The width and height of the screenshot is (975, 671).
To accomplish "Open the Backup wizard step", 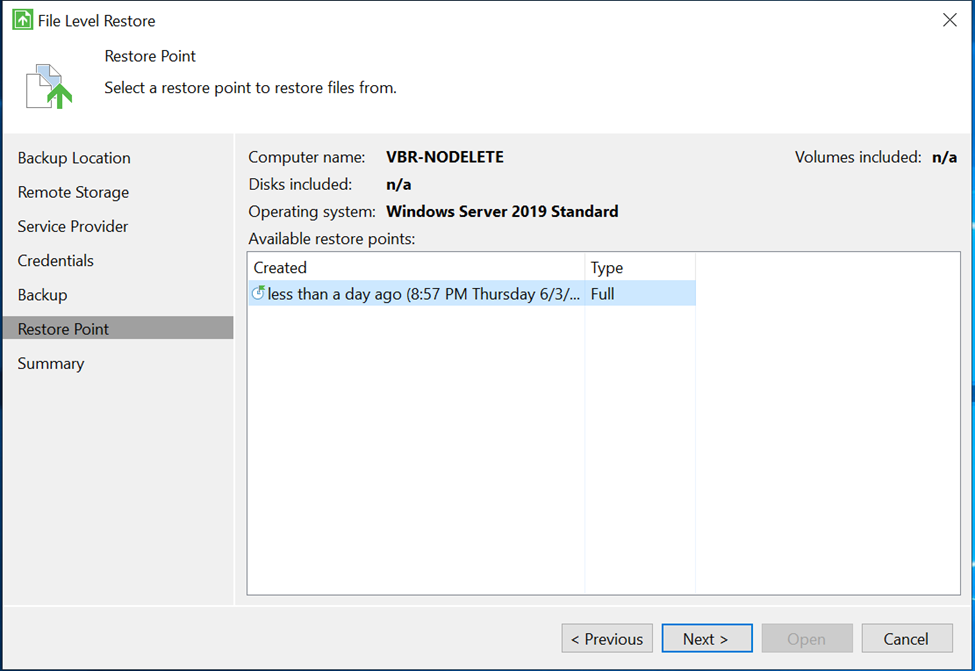I will [42, 295].
